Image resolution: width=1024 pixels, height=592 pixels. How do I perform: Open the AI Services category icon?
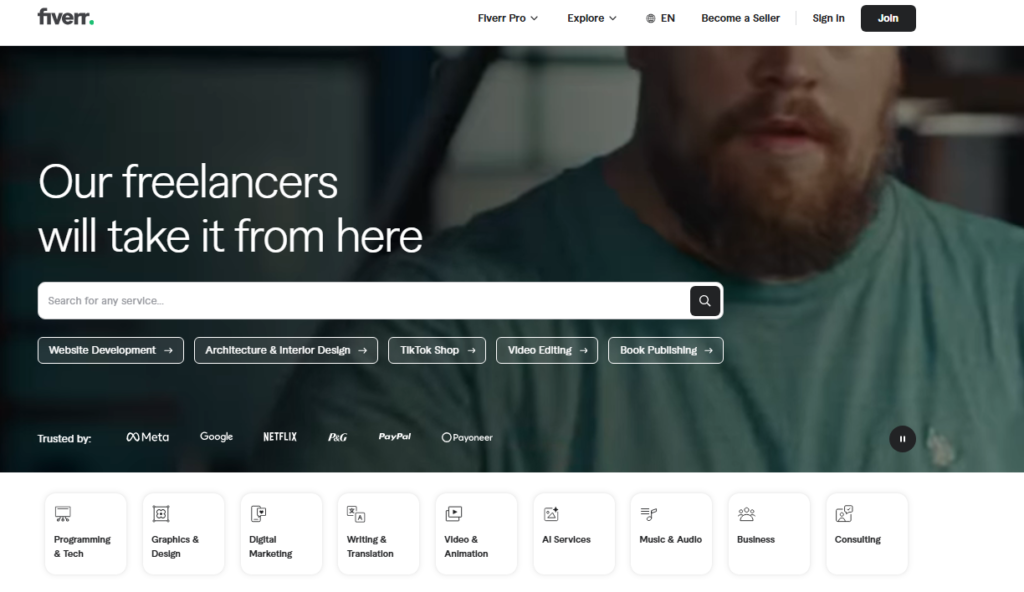[x=551, y=514]
